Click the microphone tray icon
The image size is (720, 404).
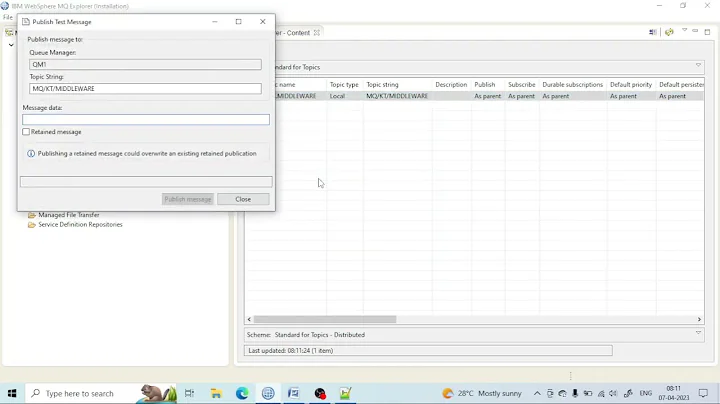[575, 393]
